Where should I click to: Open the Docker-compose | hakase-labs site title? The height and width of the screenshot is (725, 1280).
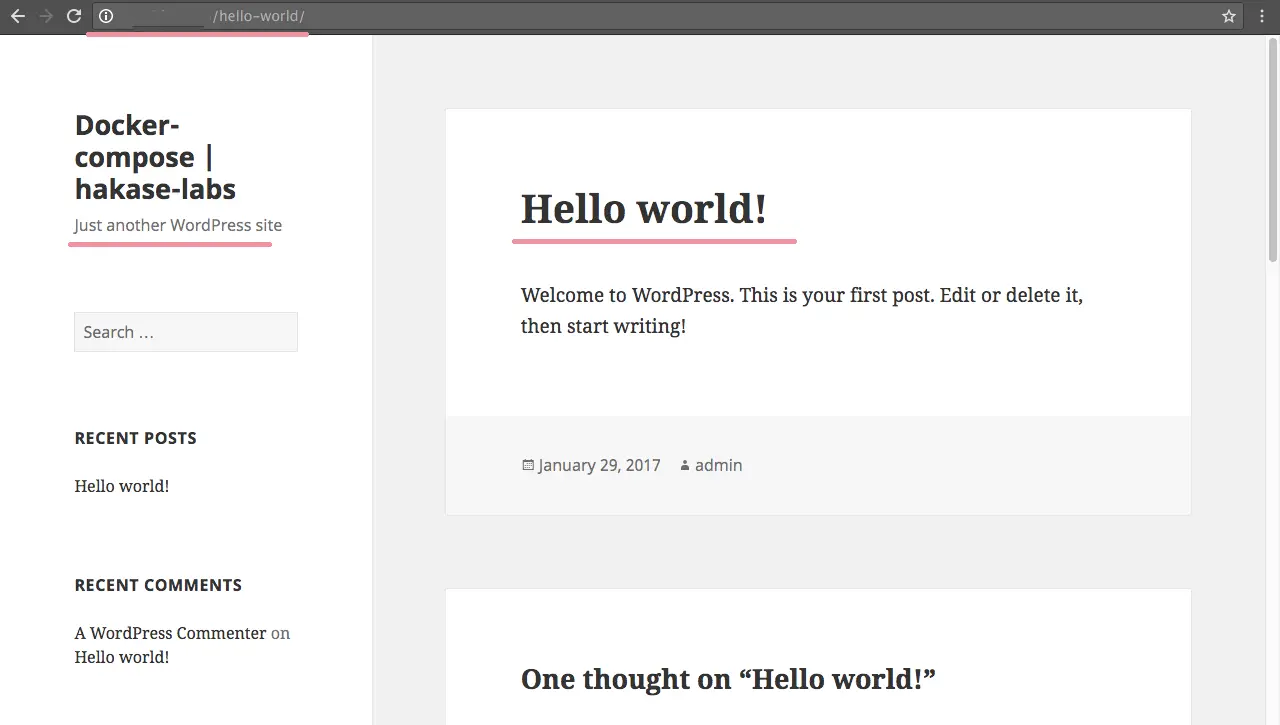click(156, 157)
